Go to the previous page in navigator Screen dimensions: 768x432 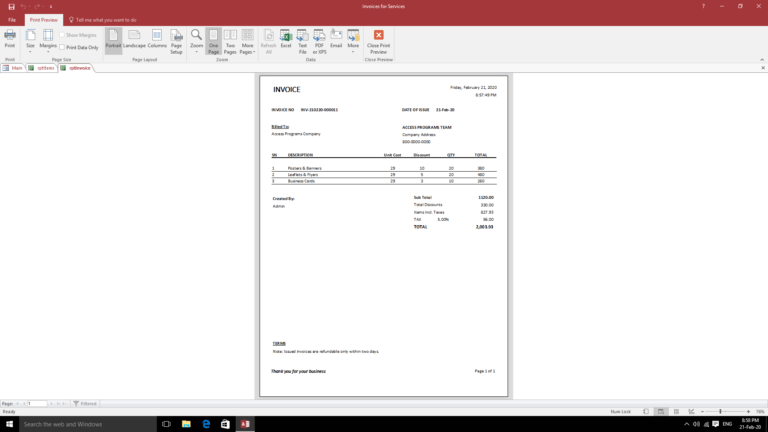(24, 404)
